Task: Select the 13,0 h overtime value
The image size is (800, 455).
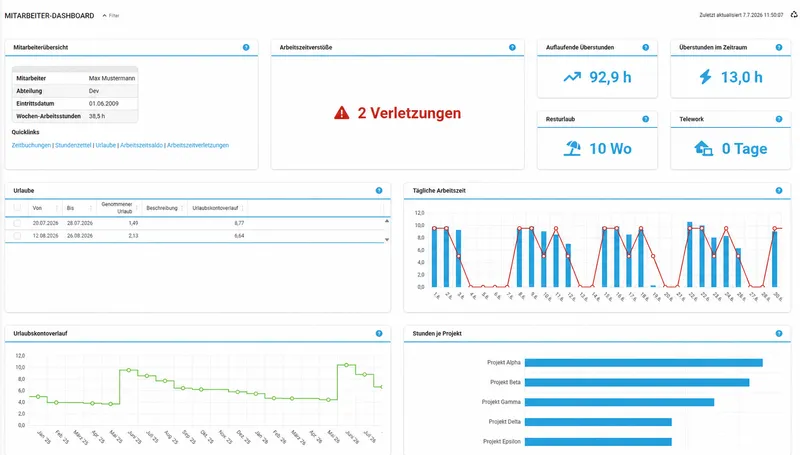Action: click(x=741, y=77)
